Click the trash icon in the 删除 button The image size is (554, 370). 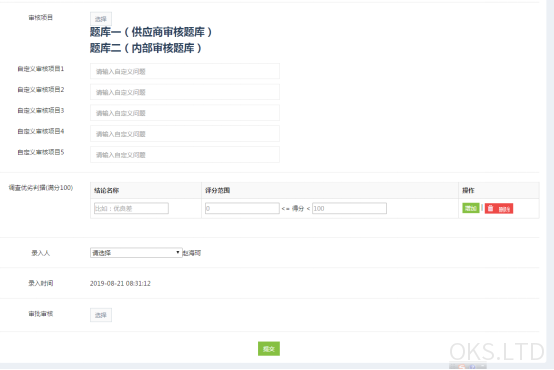490,209
